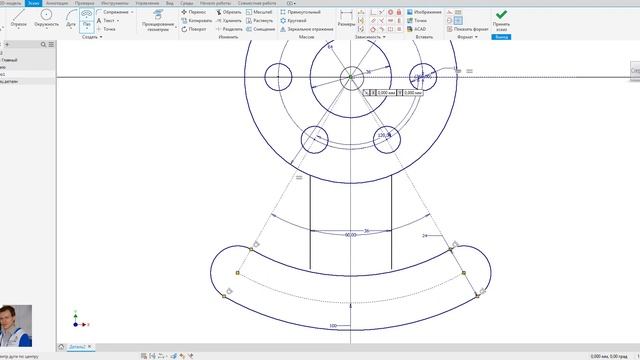The image size is (640, 360).
Task: Click the Размеры dimension tool
Action: pyautogui.click(x=346, y=19)
